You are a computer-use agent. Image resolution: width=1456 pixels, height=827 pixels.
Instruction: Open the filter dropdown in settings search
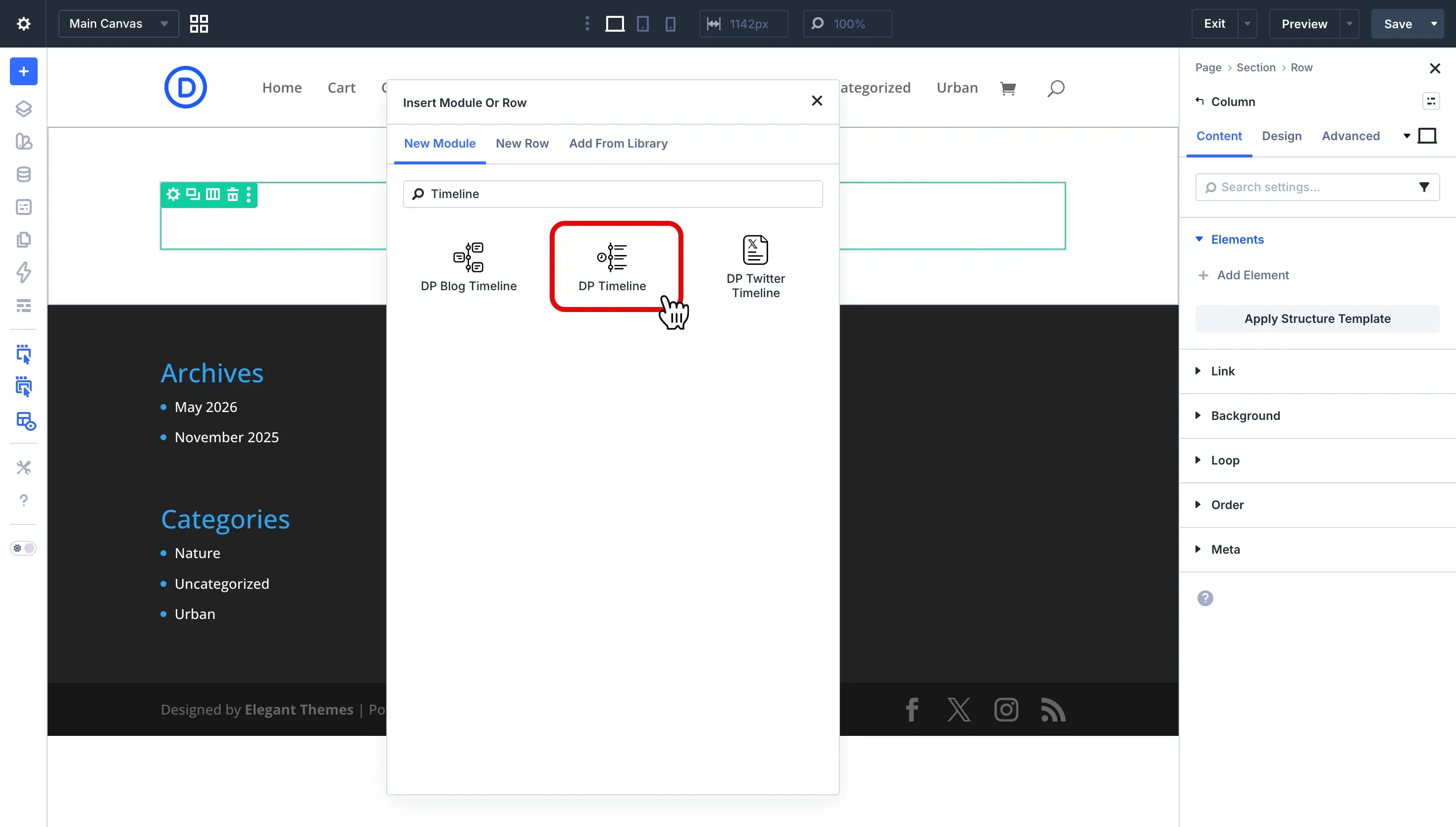(1424, 188)
